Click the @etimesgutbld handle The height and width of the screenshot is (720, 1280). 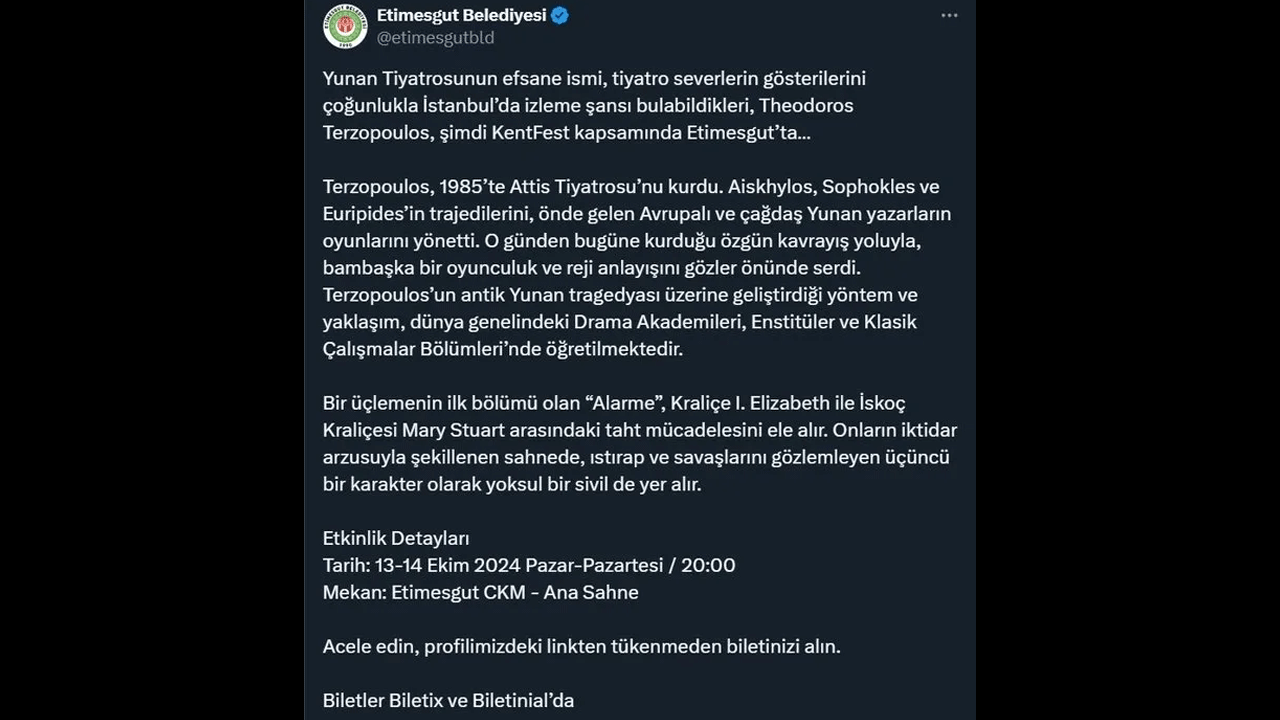click(x=435, y=38)
